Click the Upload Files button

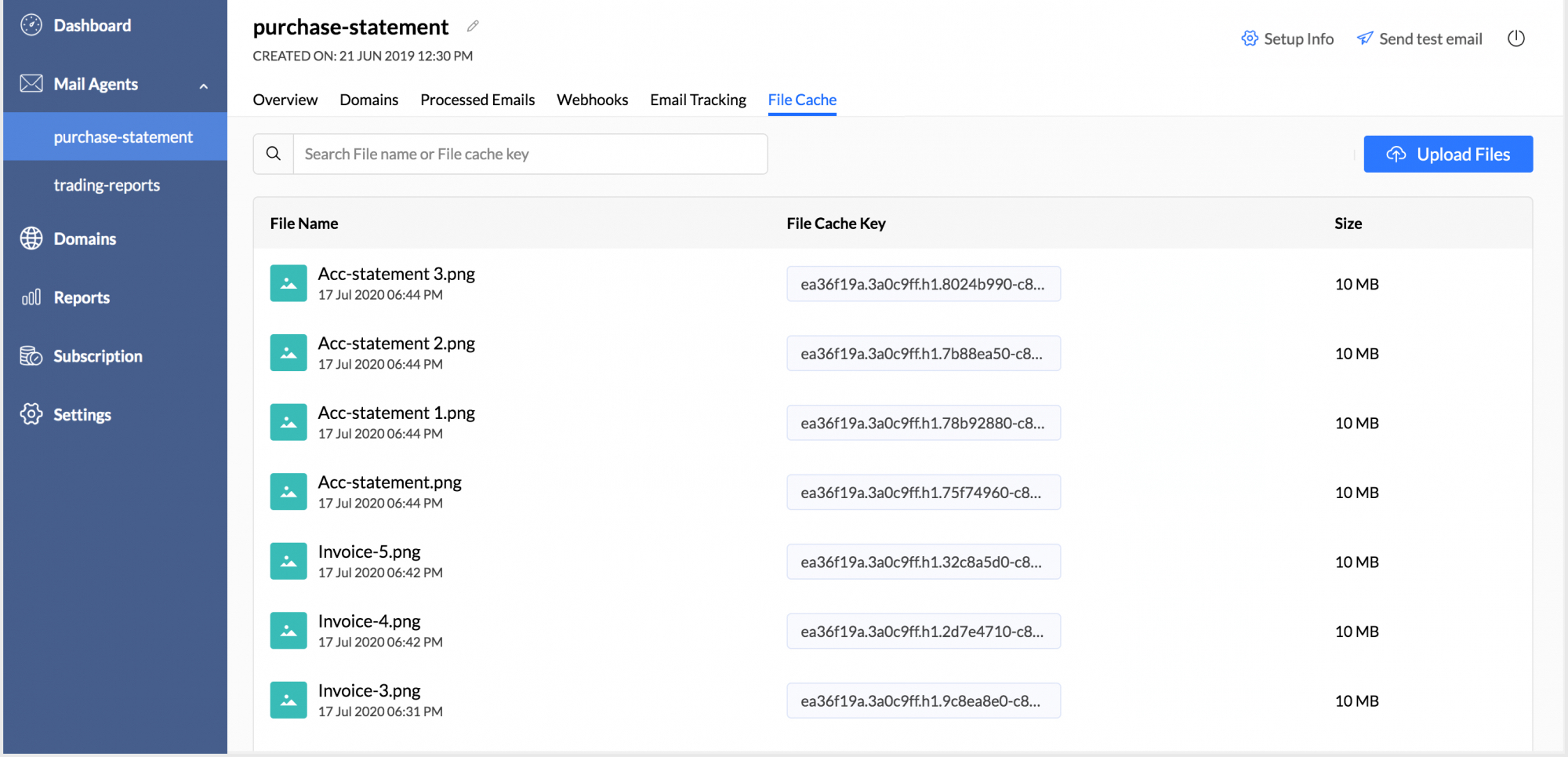1447,155
